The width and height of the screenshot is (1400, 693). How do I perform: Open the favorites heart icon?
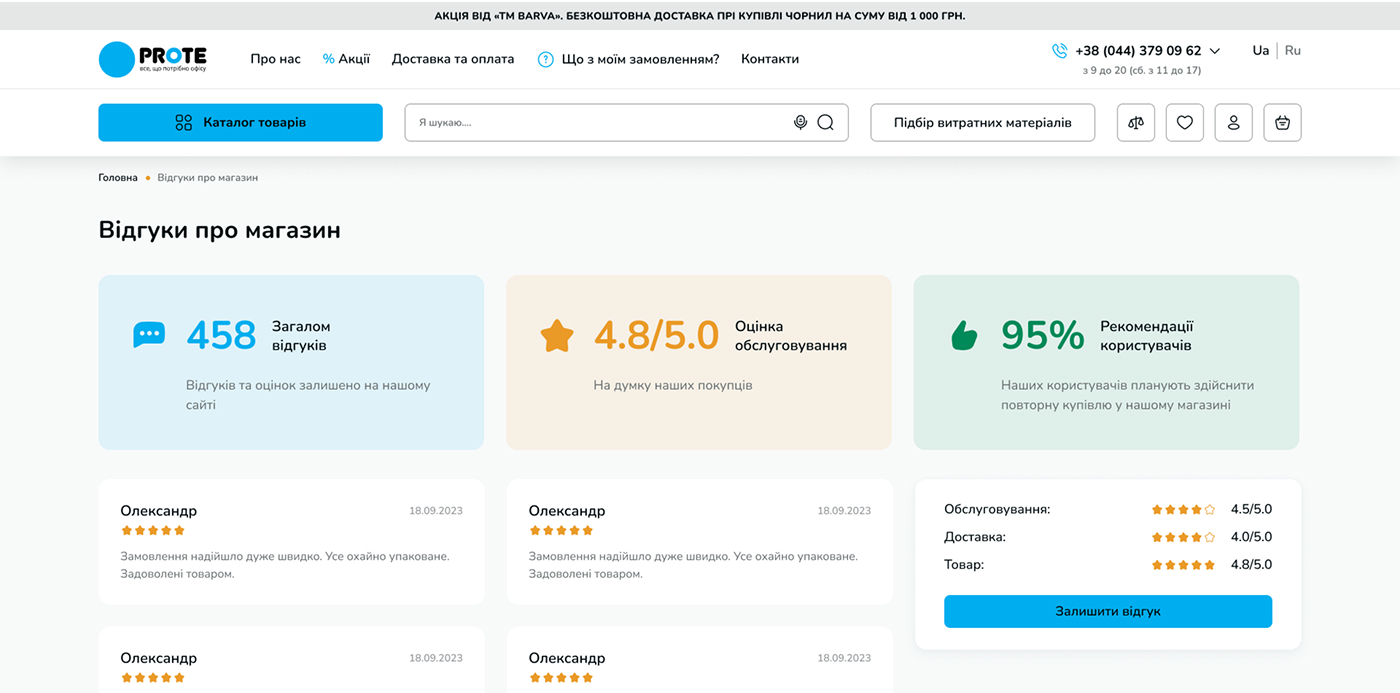[x=1184, y=123]
